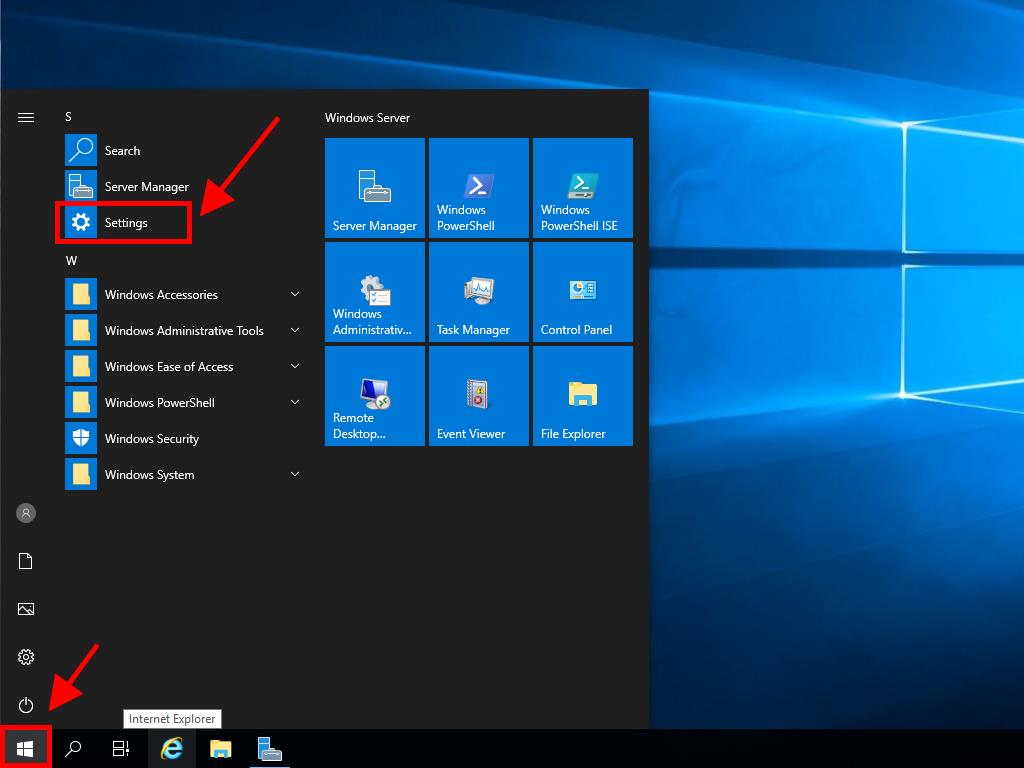
Task: Open the File Explorer tile
Action: [x=583, y=396]
